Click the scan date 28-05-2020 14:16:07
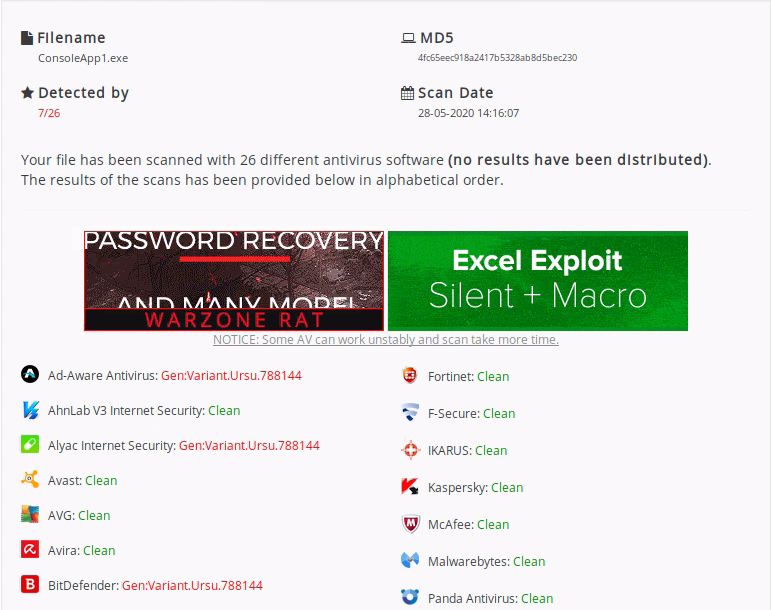Image resolution: width=772 pixels, height=610 pixels. tap(468, 113)
